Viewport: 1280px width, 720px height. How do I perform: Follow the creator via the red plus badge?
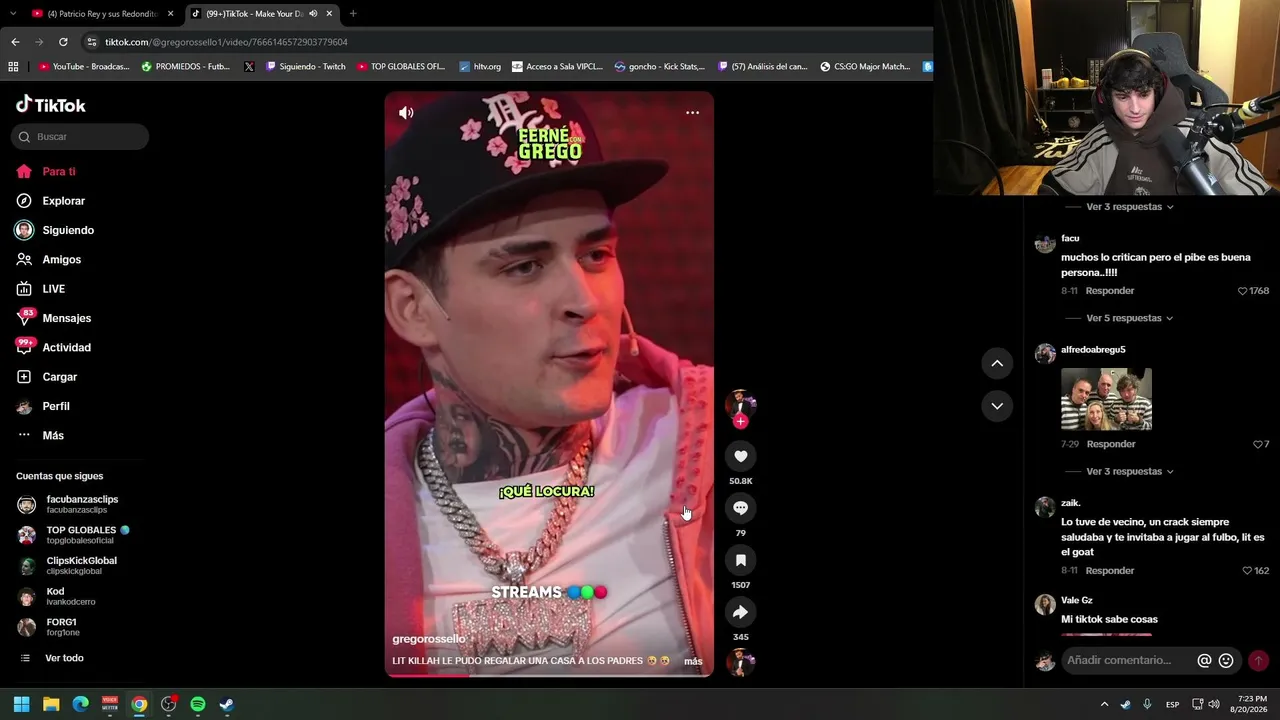pyautogui.click(x=740, y=422)
